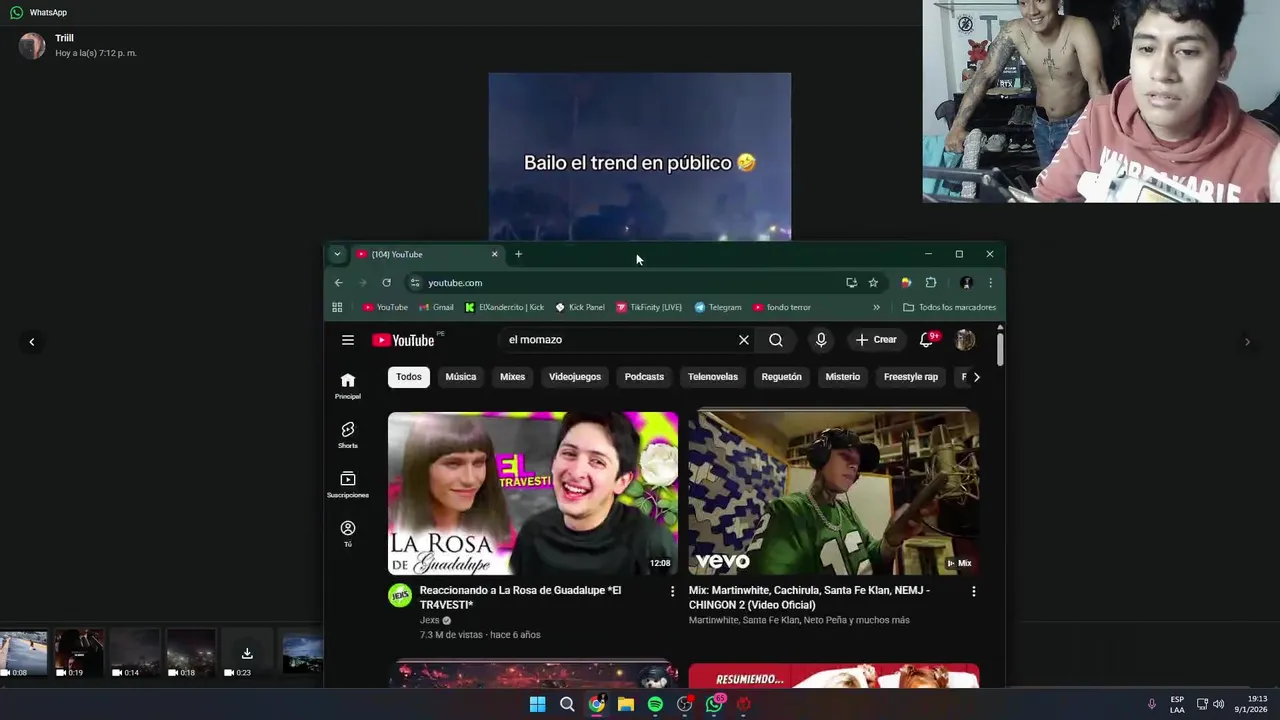This screenshot has width=1280, height=720.
Task: View site information icon in address bar
Action: [415, 283]
